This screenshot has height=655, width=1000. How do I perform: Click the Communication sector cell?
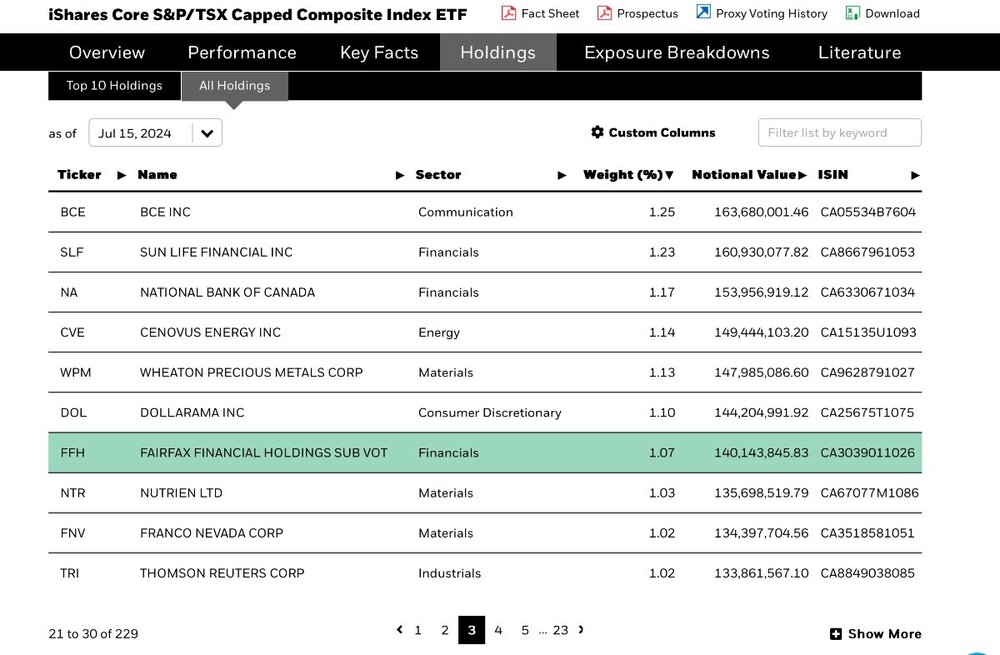point(466,212)
